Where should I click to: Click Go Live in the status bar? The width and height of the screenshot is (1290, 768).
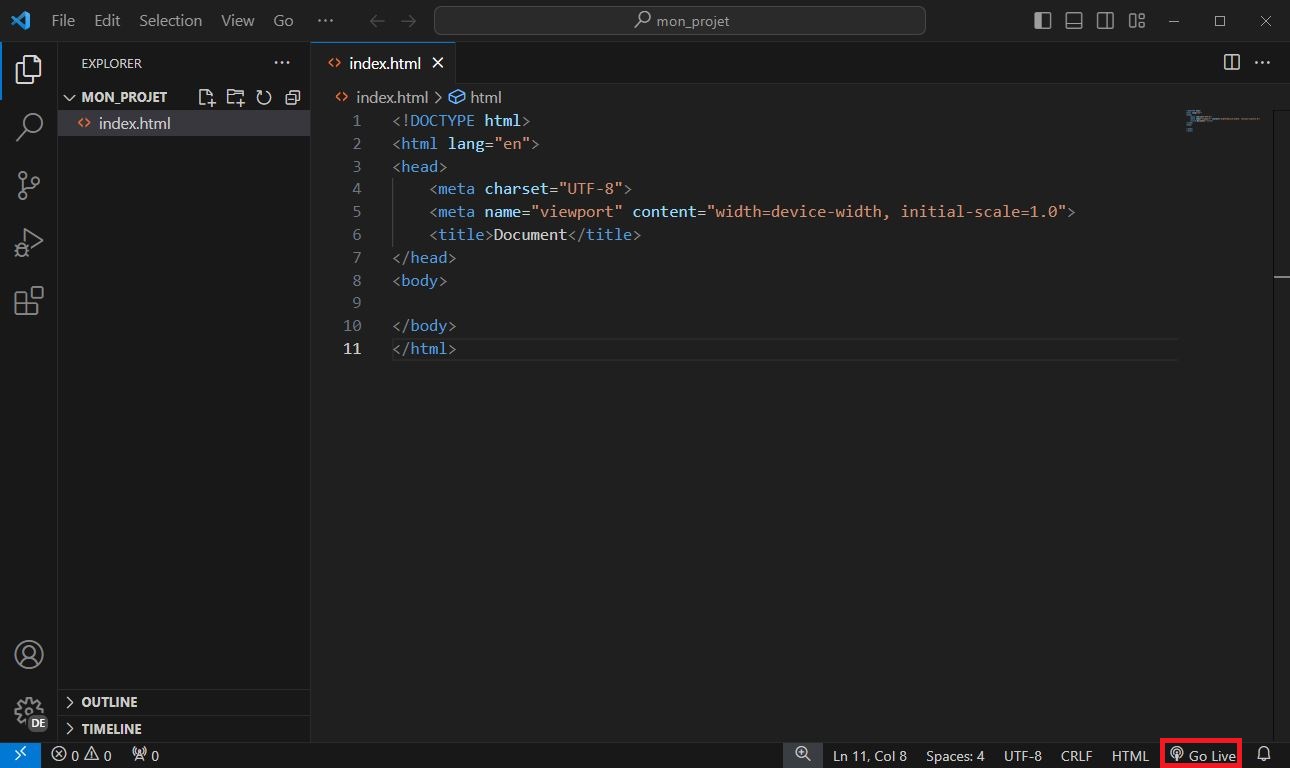point(1202,755)
